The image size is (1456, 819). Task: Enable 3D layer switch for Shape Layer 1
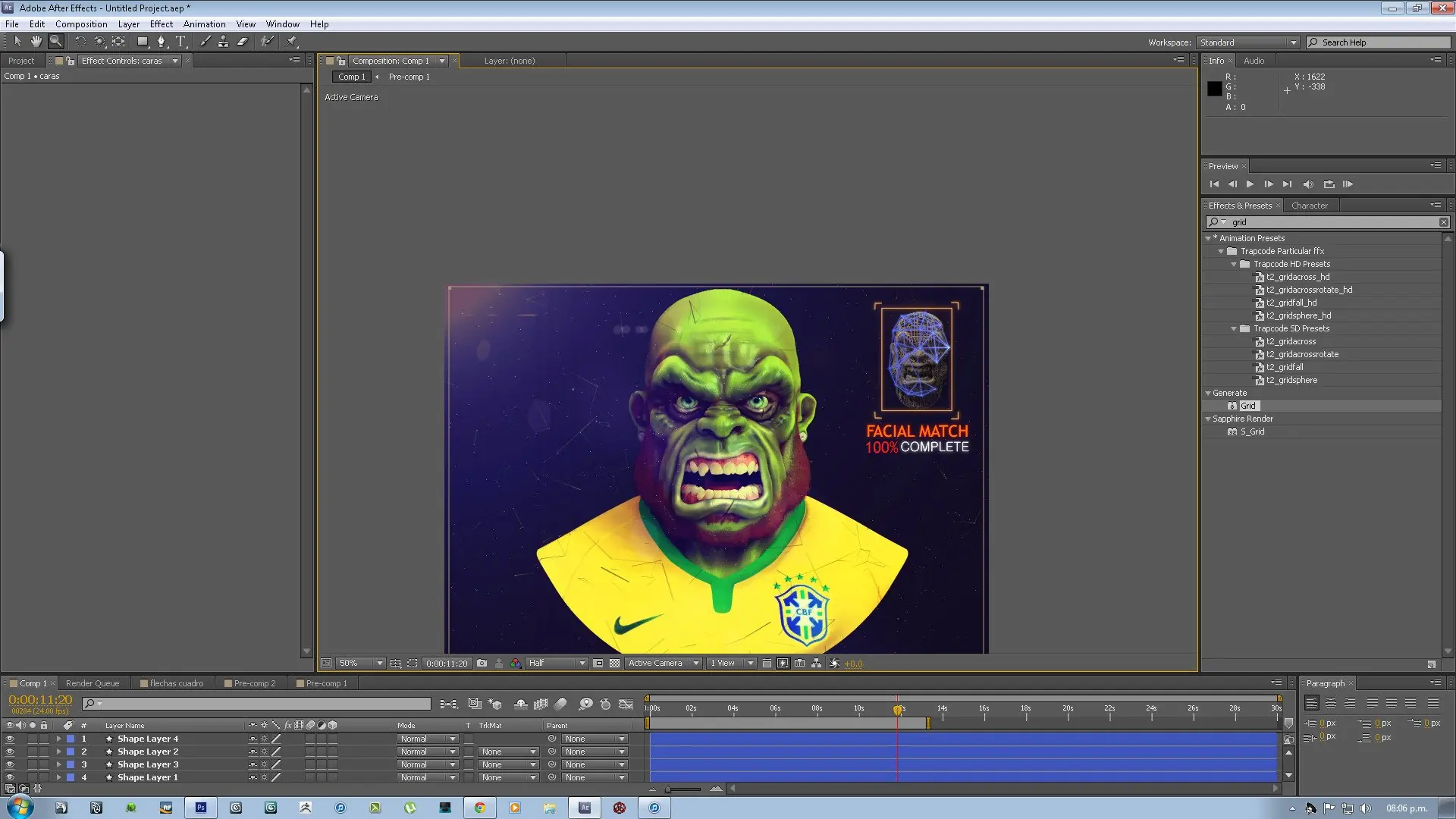[x=333, y=778]
